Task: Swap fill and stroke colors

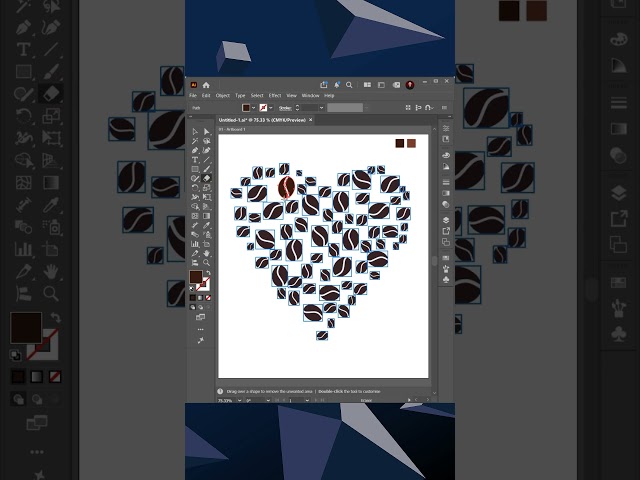Action: [208, 273]
